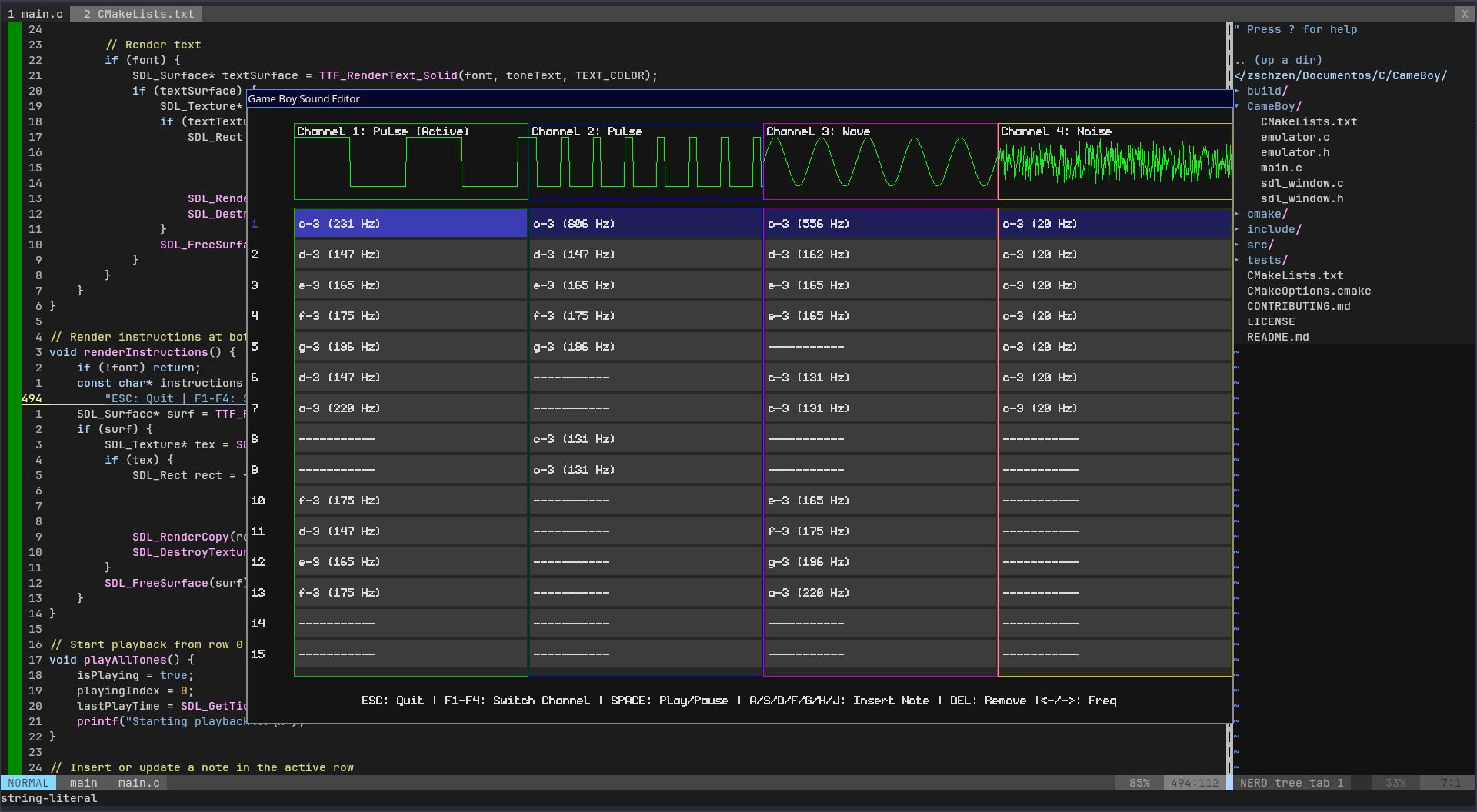Click the current line number 494 in the gutter
This screenshot has width=1477, height=812.
[x=32, y=398]
